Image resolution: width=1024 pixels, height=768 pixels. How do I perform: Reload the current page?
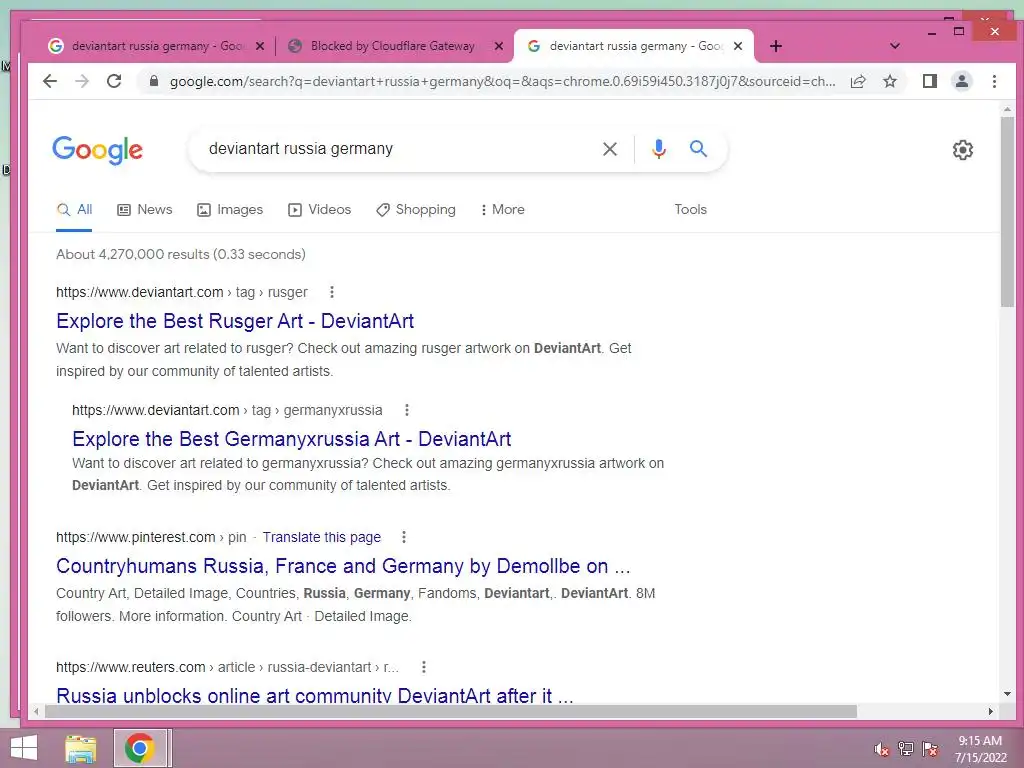(114, 81)
